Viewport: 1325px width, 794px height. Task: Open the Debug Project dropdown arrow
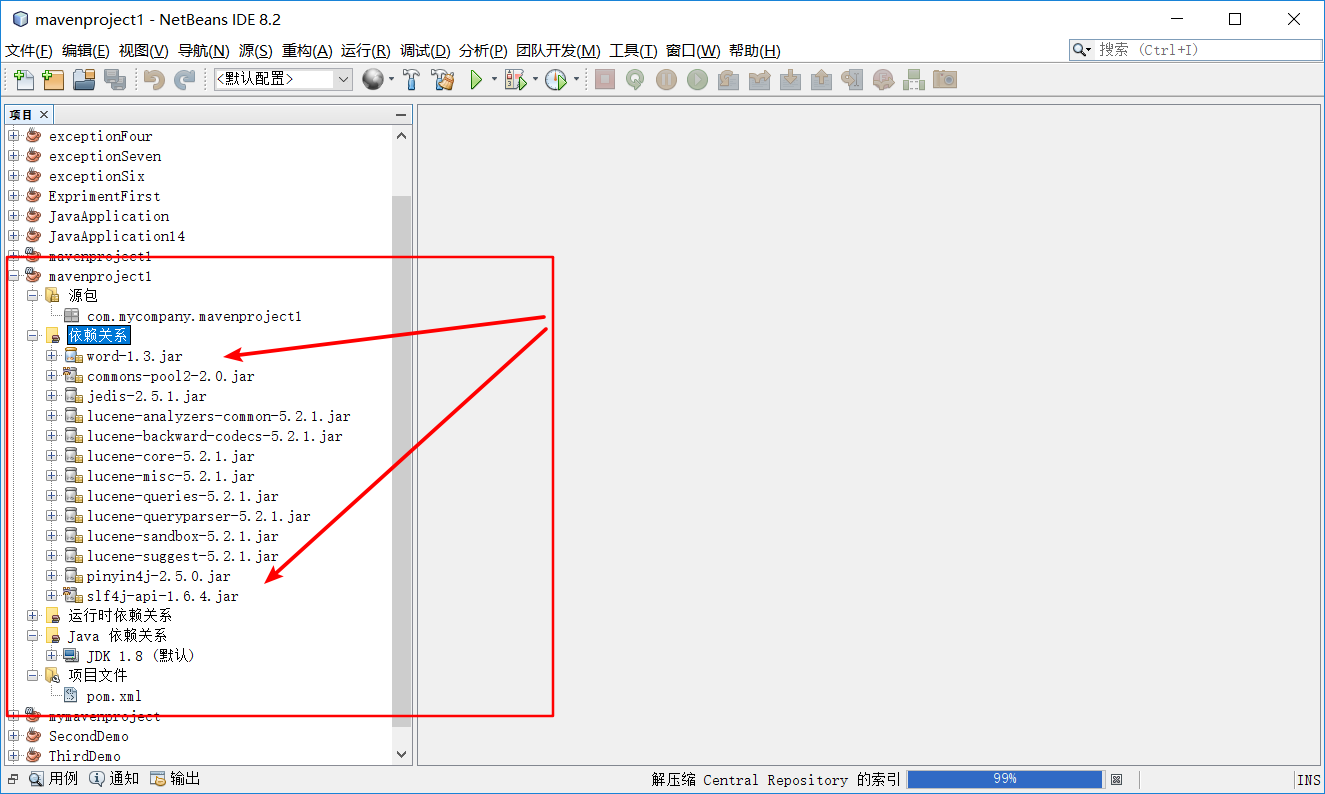click(x=535, y=80)
